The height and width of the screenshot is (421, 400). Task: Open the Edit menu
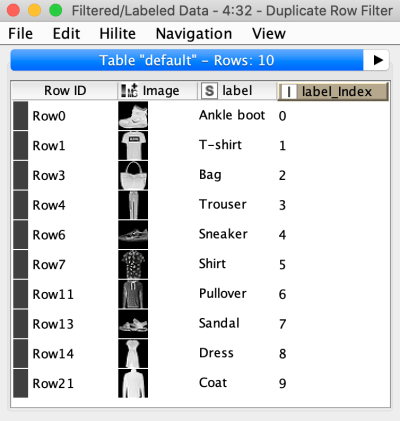click(x=66, y=33)
